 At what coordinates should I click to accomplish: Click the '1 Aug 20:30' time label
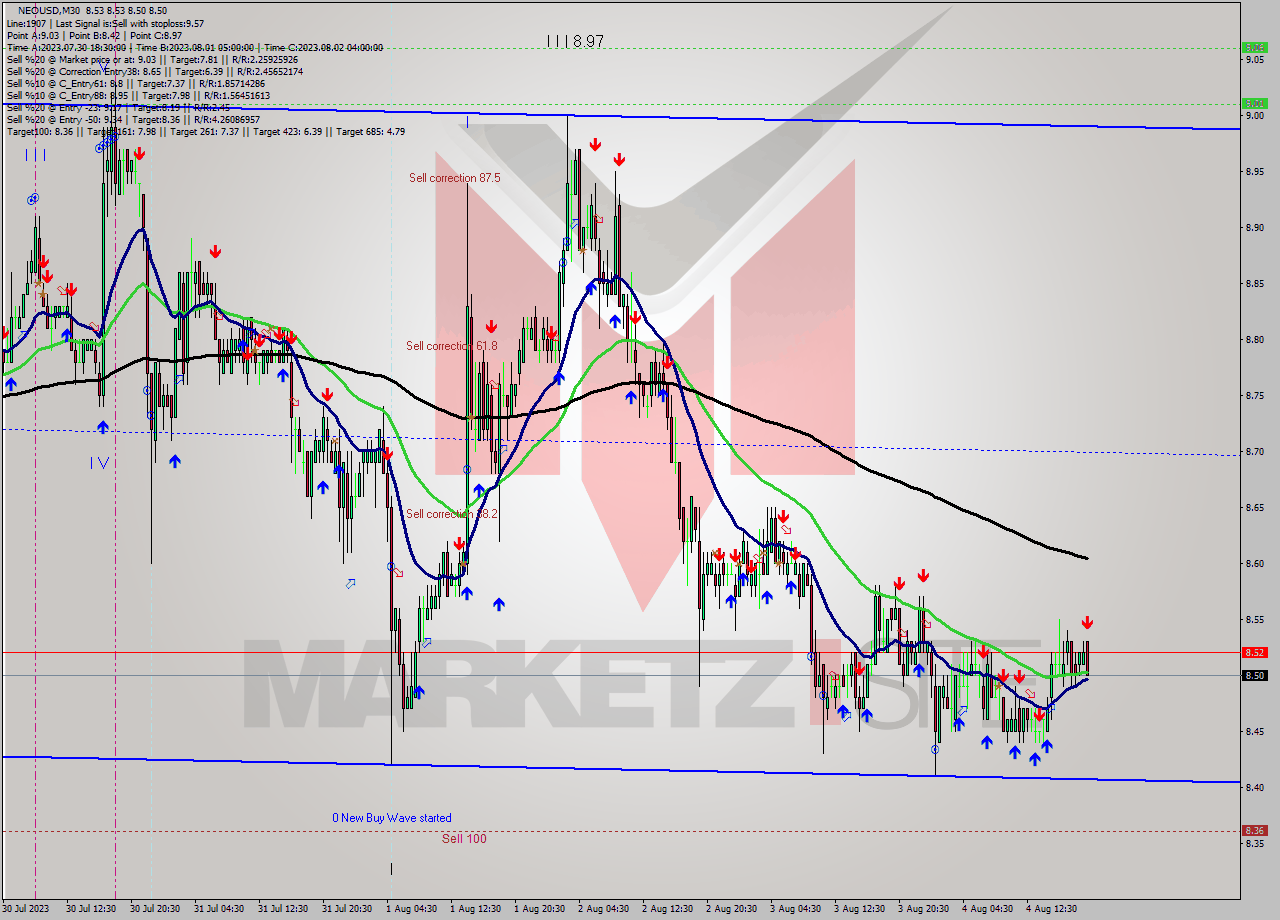pyautogui.click(x=540, y=909)
